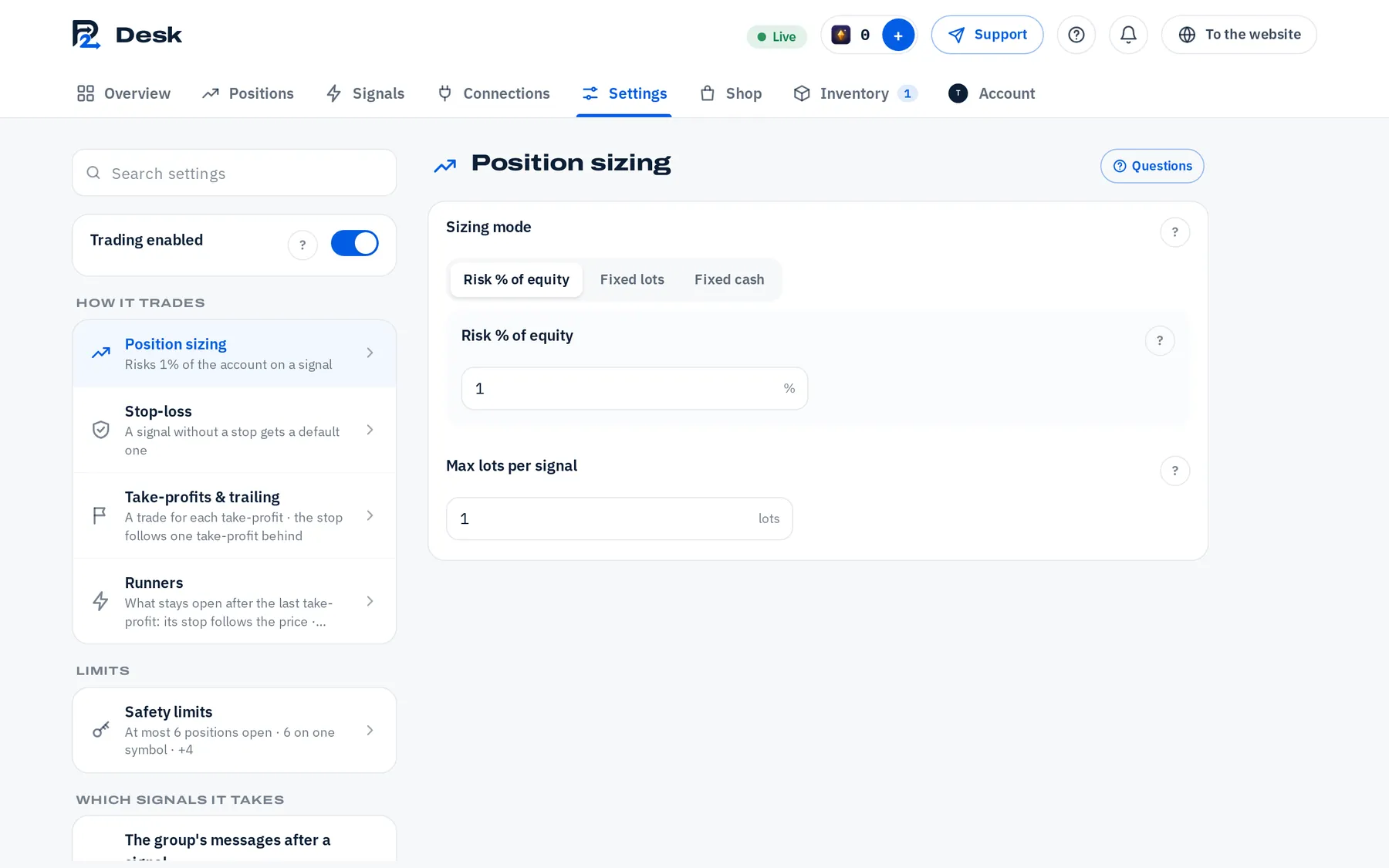Click the WHICH SIGNALS IT TAKES label
This screenshot has width=1389, height=868.
pyautogui.click(x=180, y=800)
